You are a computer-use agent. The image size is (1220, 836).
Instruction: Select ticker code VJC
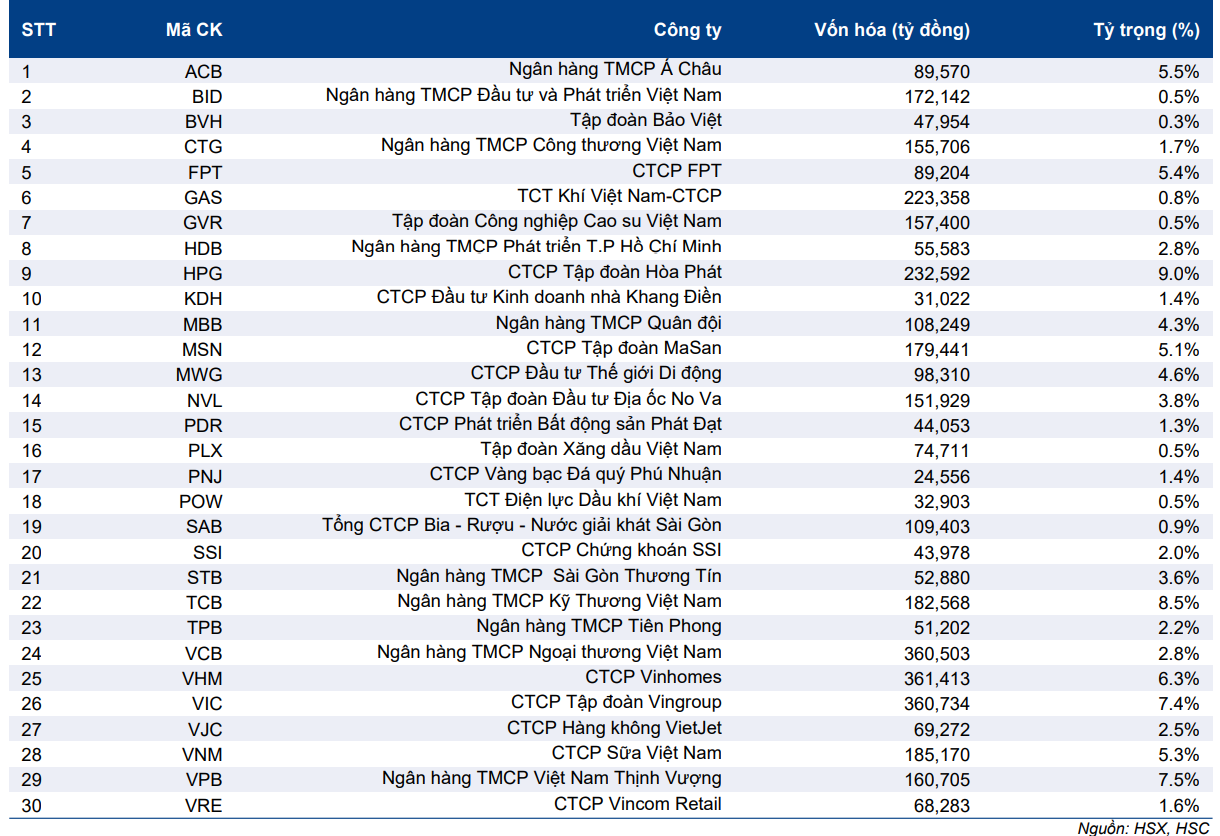pyautogui.click(x=205, y=729)
